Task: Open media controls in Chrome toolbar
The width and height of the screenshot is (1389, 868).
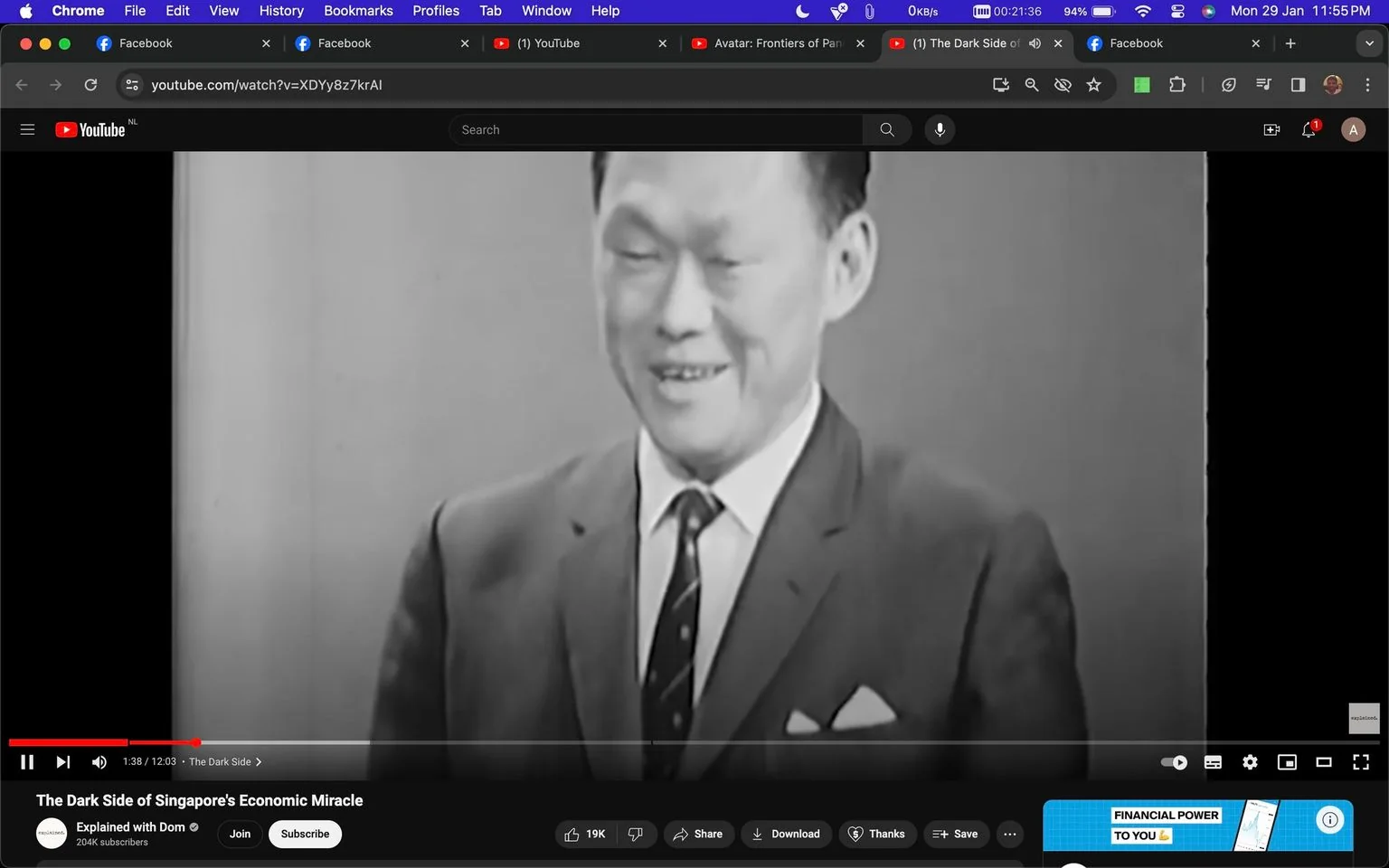Action: tap(1263, 84)
